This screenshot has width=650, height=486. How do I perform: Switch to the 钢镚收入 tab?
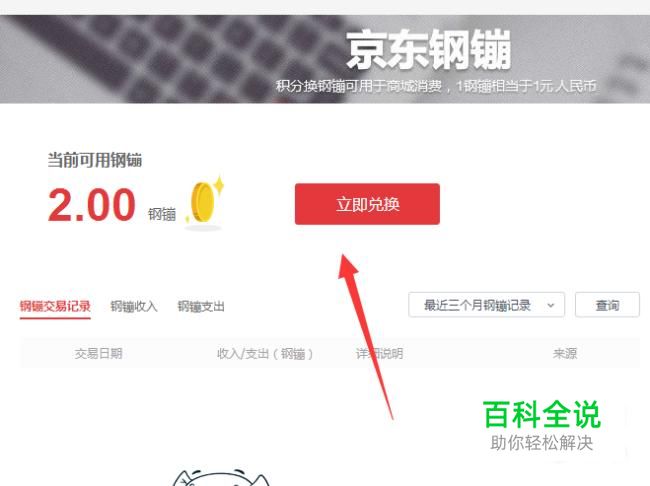tap(134, 306)
